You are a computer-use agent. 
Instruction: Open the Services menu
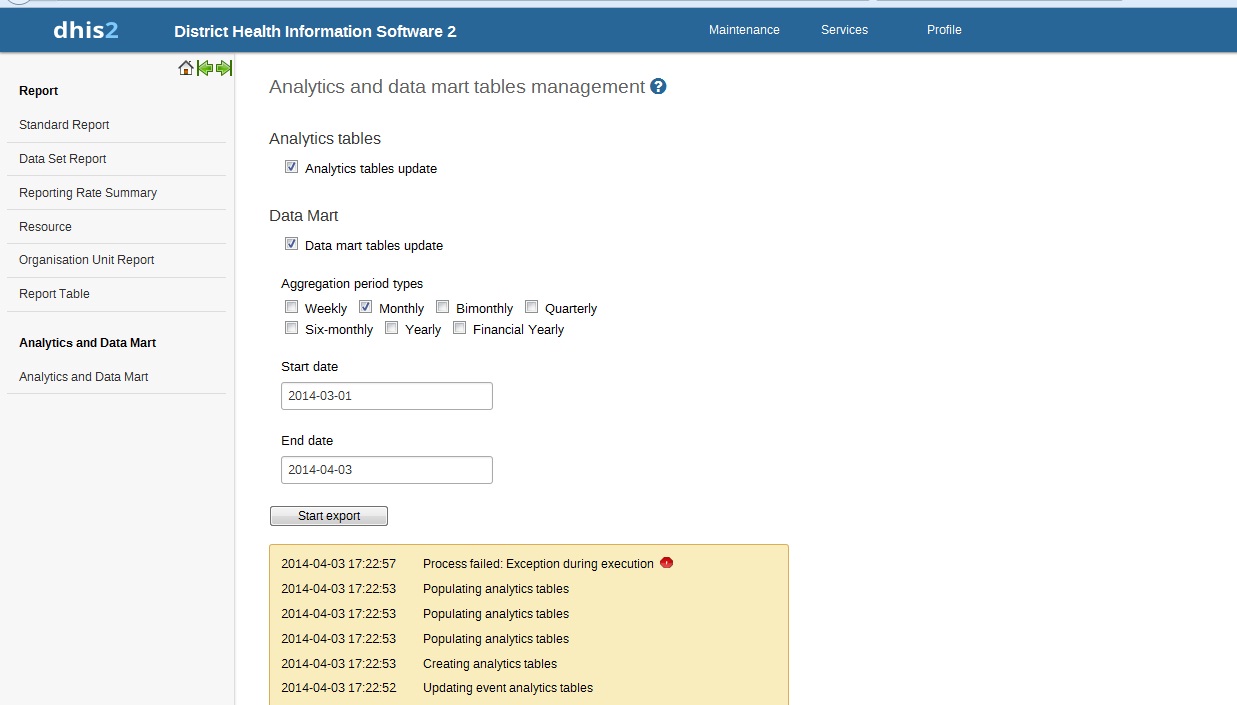pyautogui.click(x=844, y=30)
